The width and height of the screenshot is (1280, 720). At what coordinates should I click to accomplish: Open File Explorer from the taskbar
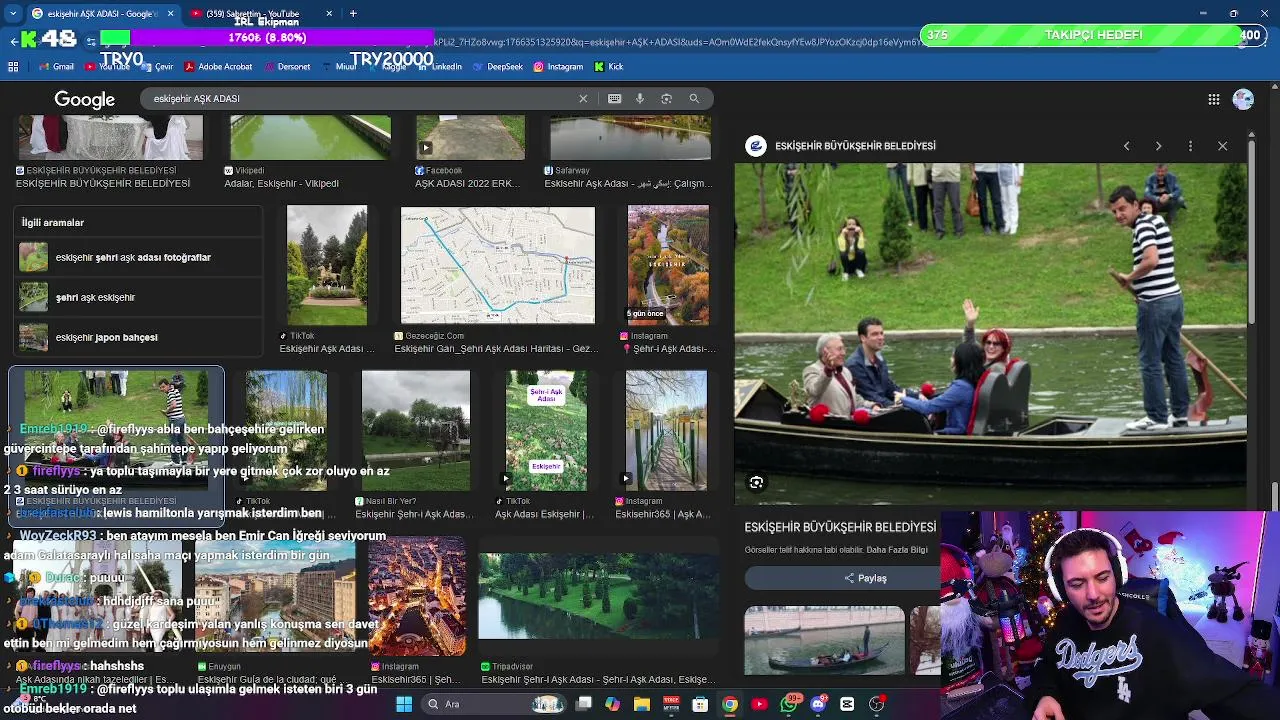coord(641,704)
